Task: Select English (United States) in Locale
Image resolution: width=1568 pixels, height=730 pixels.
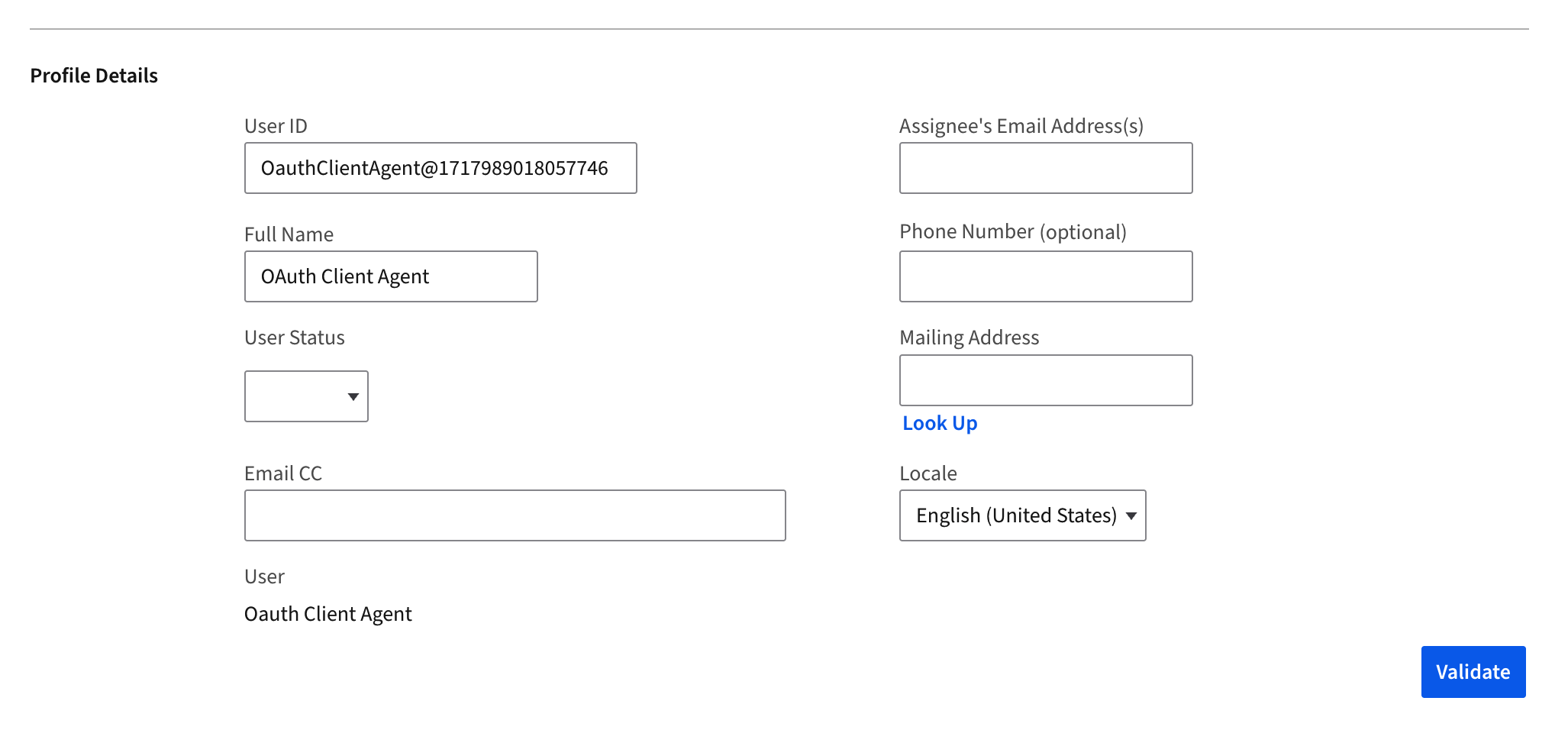Action: tap(1015, 515)
